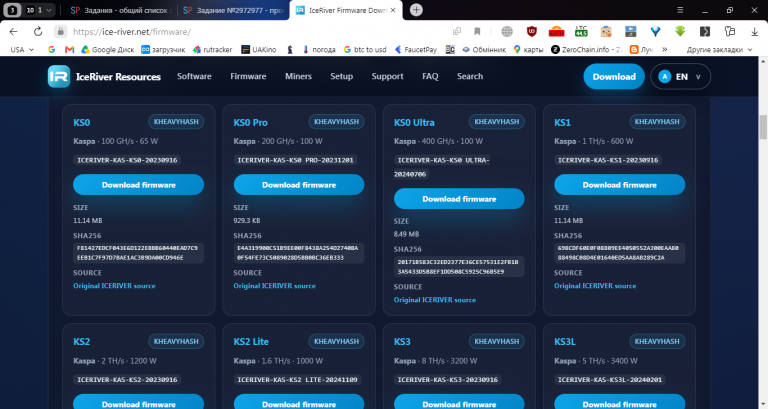Screen dimensions: 768x409
Task: Open the Gmail bookmark icon
Action: click(69, 49)
